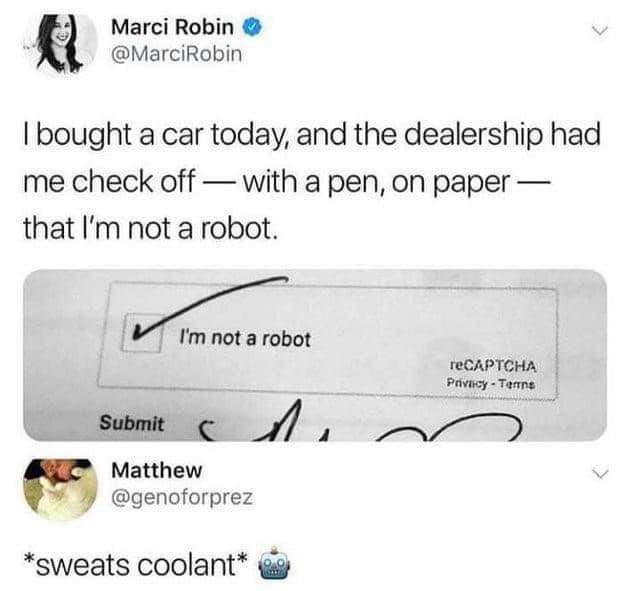Click the Submit button in photo
The width and height of the screenshot is (640, 591).
pyautogui.click(x=132, y=423)
